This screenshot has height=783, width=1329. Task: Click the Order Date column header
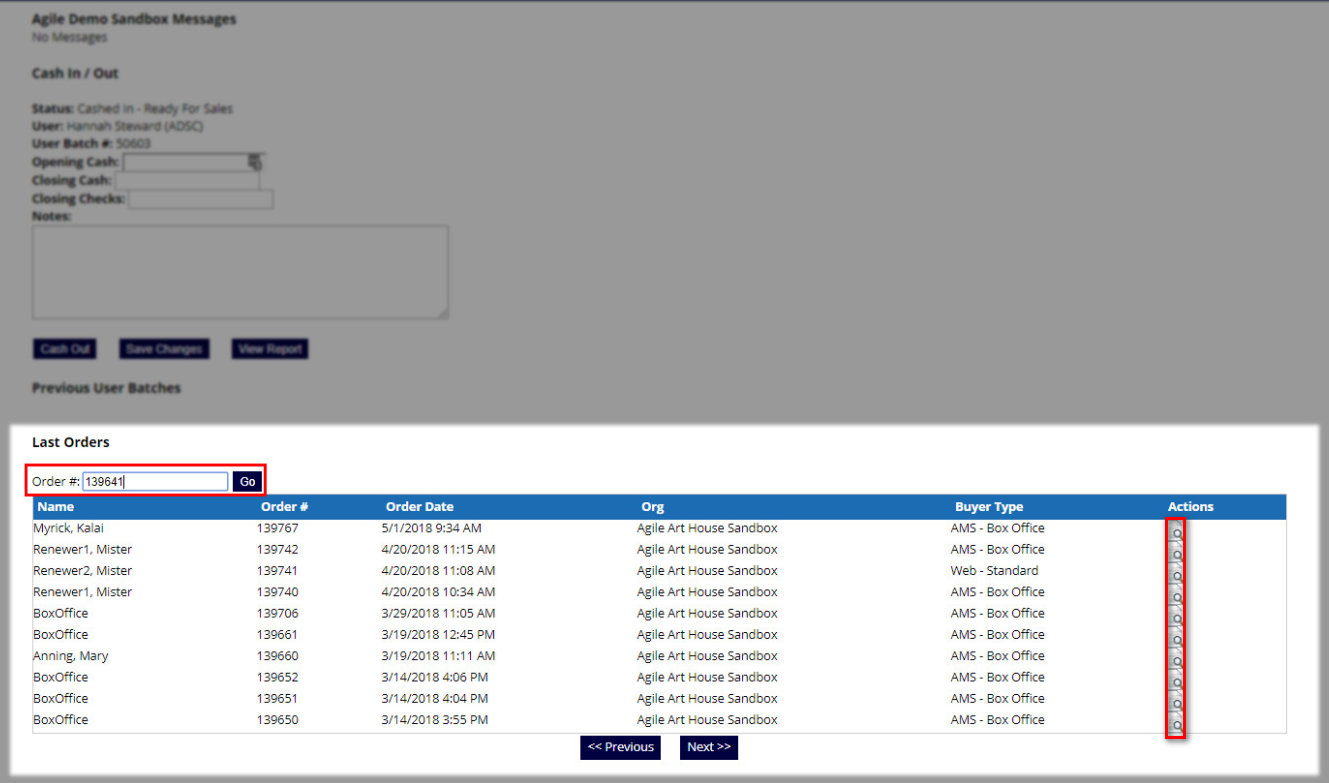pos(420,507)
